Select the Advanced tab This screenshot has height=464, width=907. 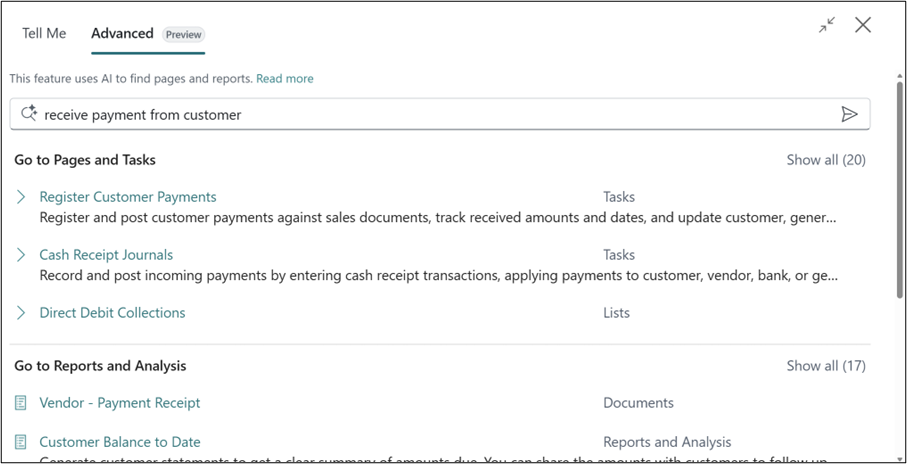(x=122, y=33)
